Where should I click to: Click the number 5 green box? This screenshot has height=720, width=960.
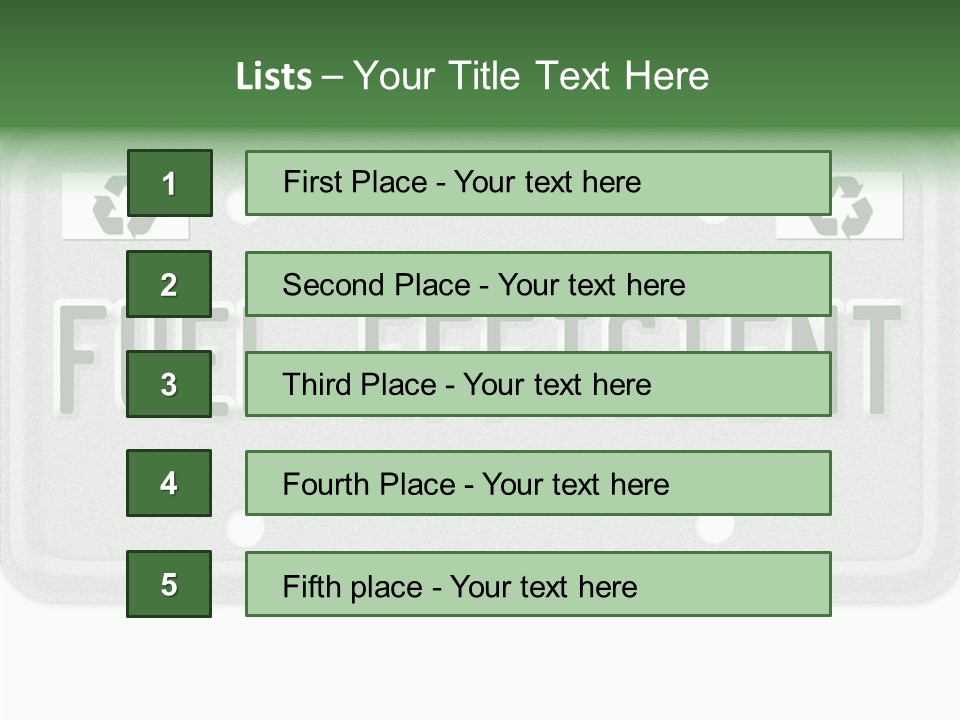pos(169,584)
